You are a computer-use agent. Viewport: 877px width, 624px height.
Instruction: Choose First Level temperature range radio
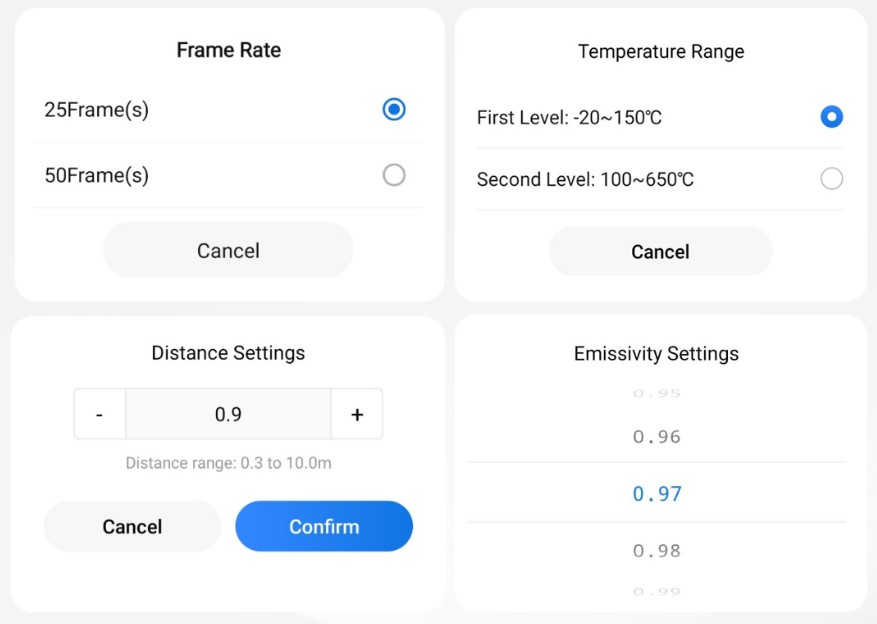coord(831,117)
